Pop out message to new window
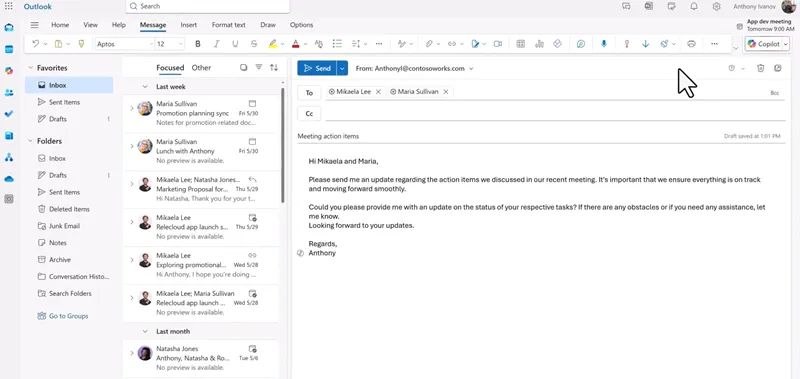 (x=778, y=68)
